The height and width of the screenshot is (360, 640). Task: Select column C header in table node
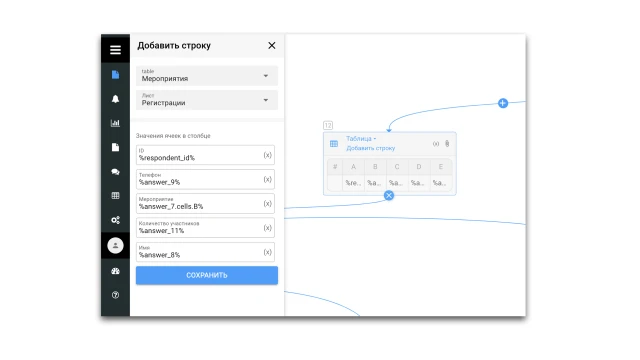(397, 167)
